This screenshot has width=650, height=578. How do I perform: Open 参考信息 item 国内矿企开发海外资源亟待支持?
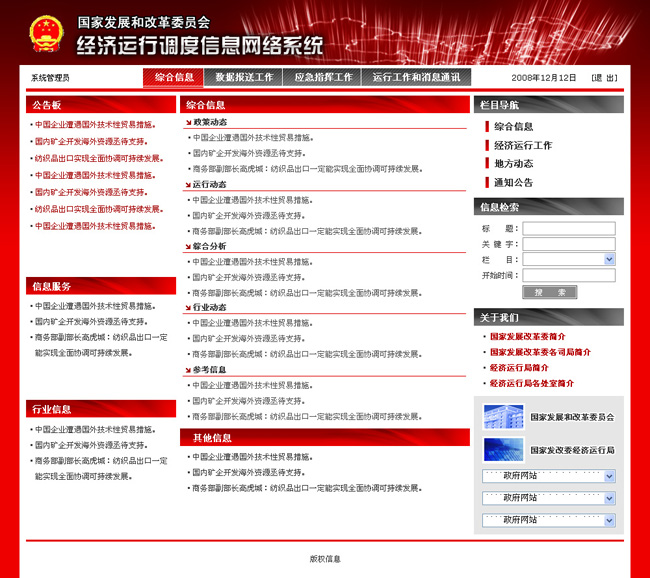point(249,401)
